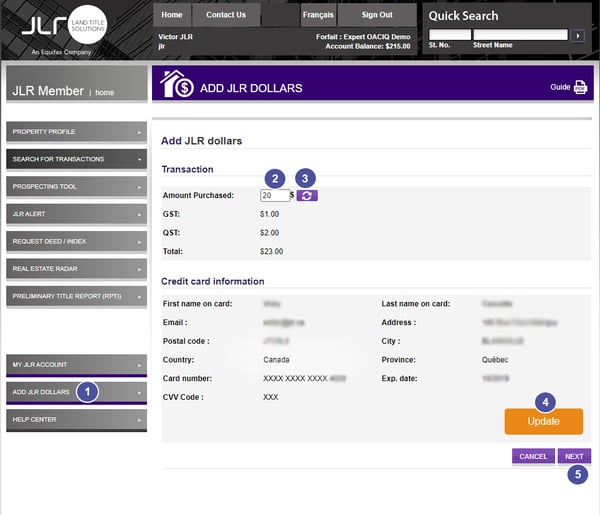The width and height of the screenshot is (600, 515).
Task: Click the home link beside JLR Member
Action: 104,93
